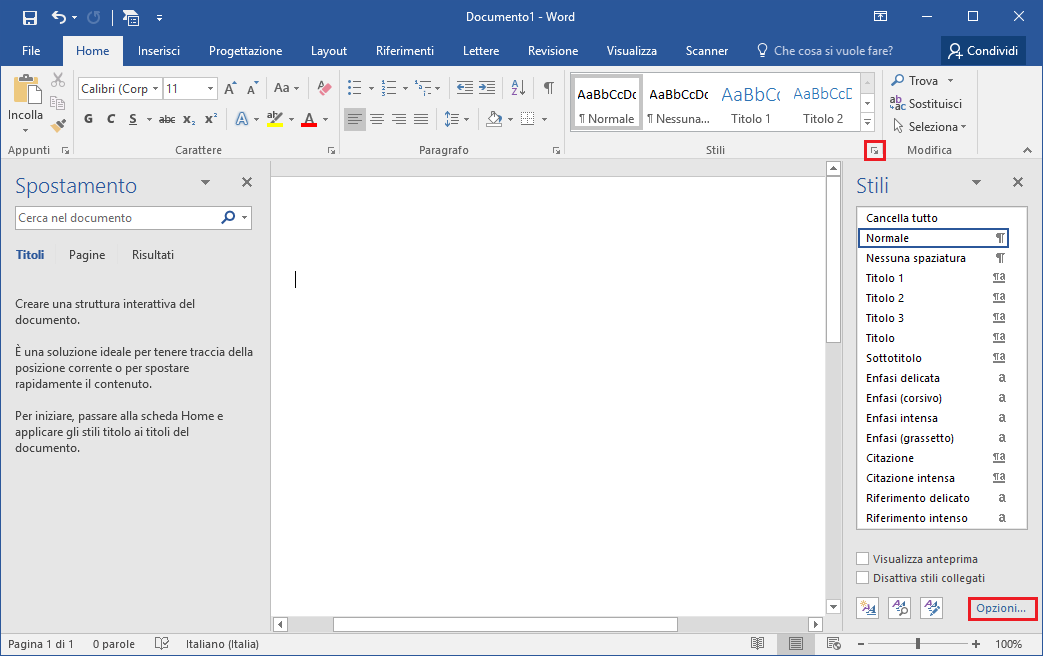Click the Opzioni link in the Stili pane

[1000, 608]
